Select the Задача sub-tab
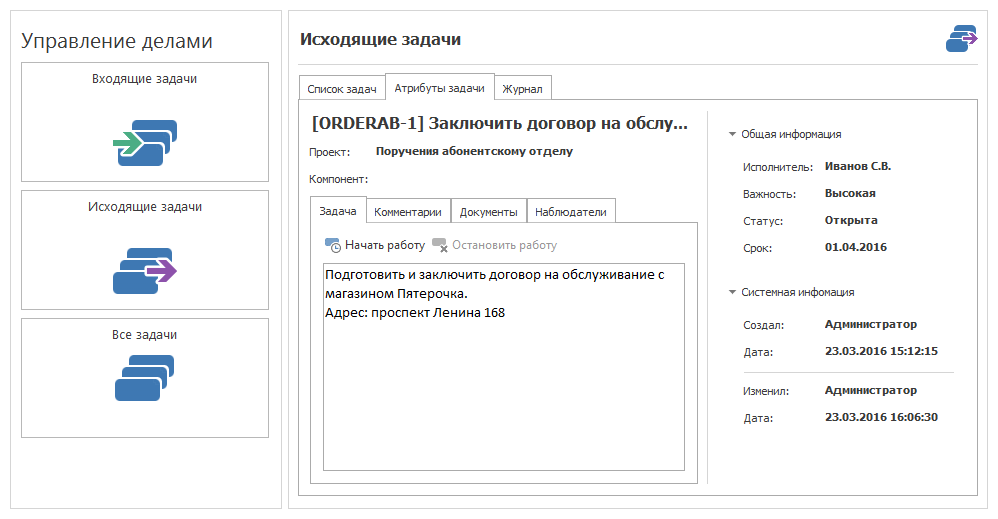The height and width of the screenshot is (519, 998). [x=338, y=210]
